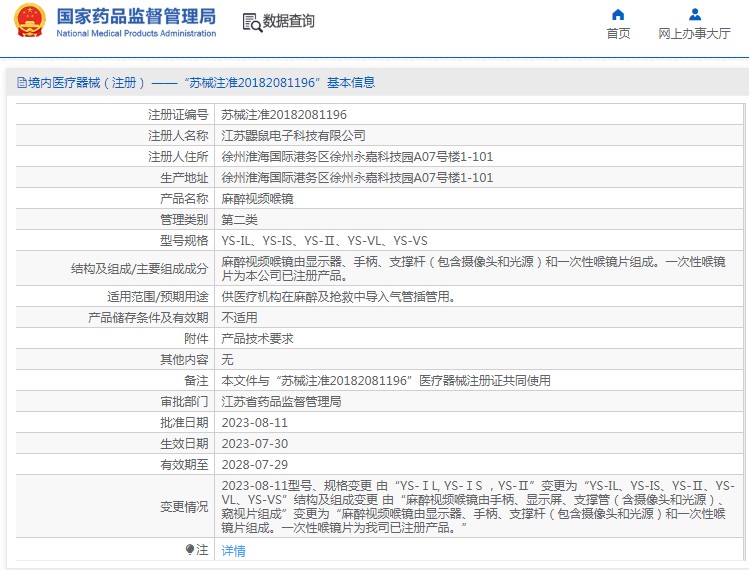Select the change history text starting 2023-08-11型号
This screenshot has height=570, width=749.
click(x=478, y=507)
